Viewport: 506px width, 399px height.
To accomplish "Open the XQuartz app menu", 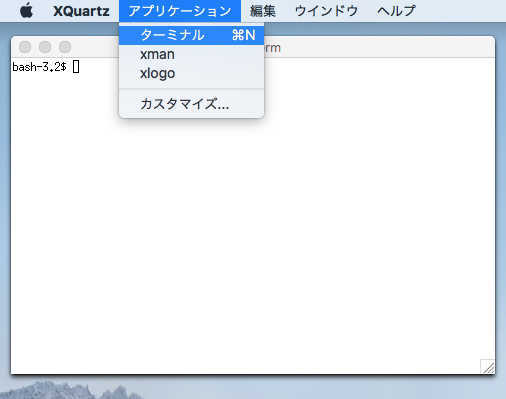I will point(81,11).
